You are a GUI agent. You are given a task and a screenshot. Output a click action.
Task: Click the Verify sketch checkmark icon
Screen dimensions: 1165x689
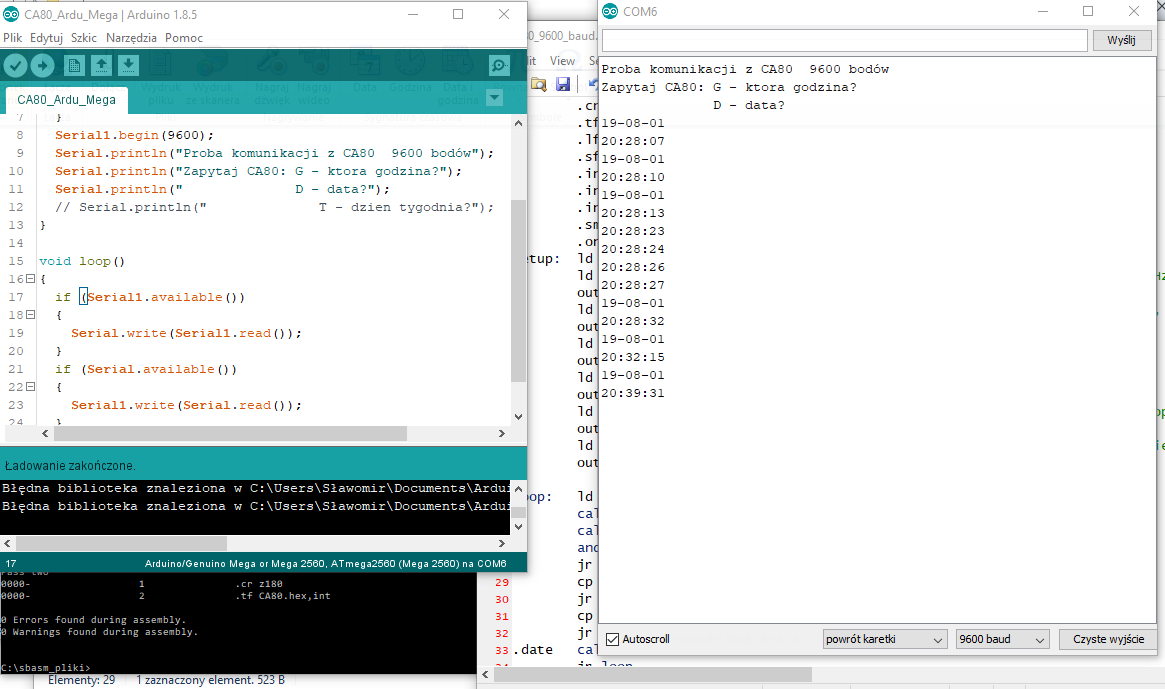[16, 66]
